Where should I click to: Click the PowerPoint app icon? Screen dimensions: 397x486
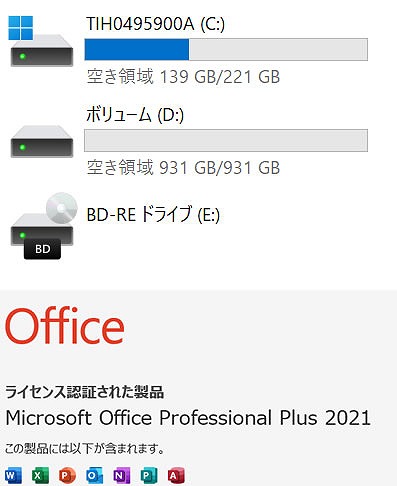(67, 475)
